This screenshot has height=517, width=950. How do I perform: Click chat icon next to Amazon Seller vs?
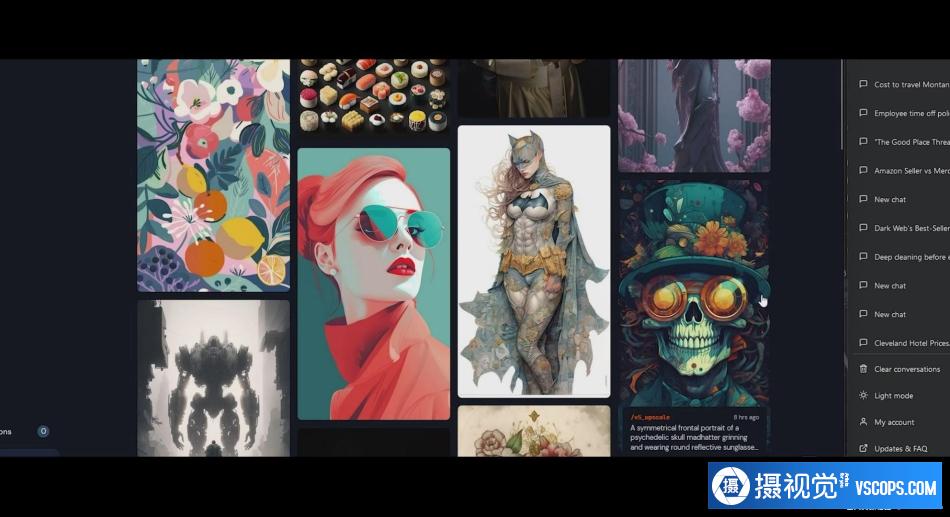tap(863, 170)
